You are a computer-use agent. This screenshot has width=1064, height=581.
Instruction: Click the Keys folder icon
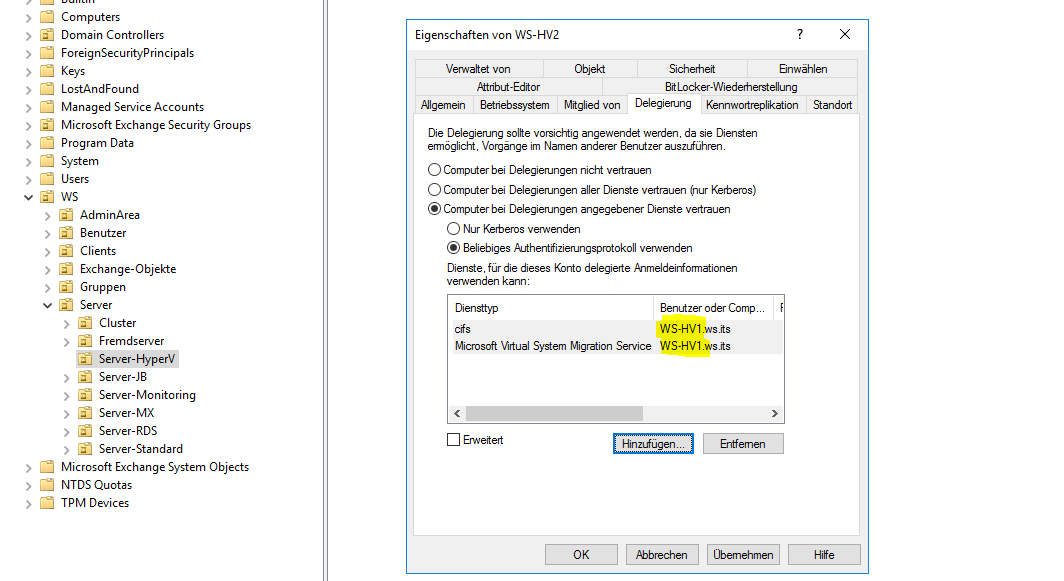coord(47,71)
